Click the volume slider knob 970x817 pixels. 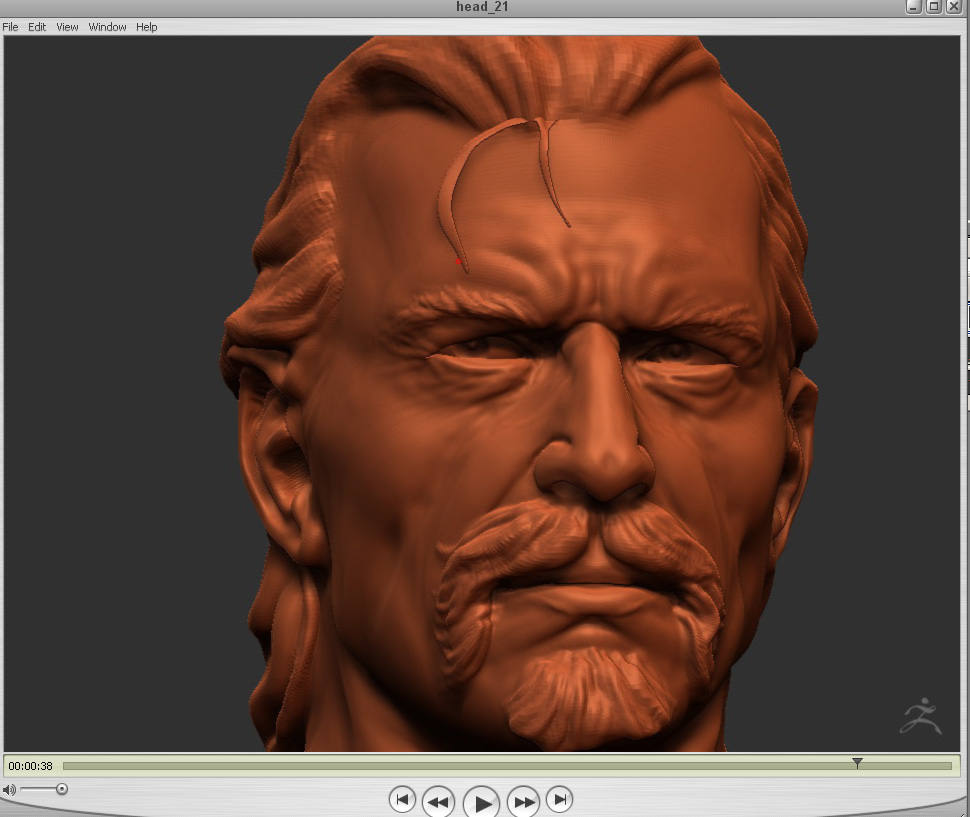[x=62, y=789]
